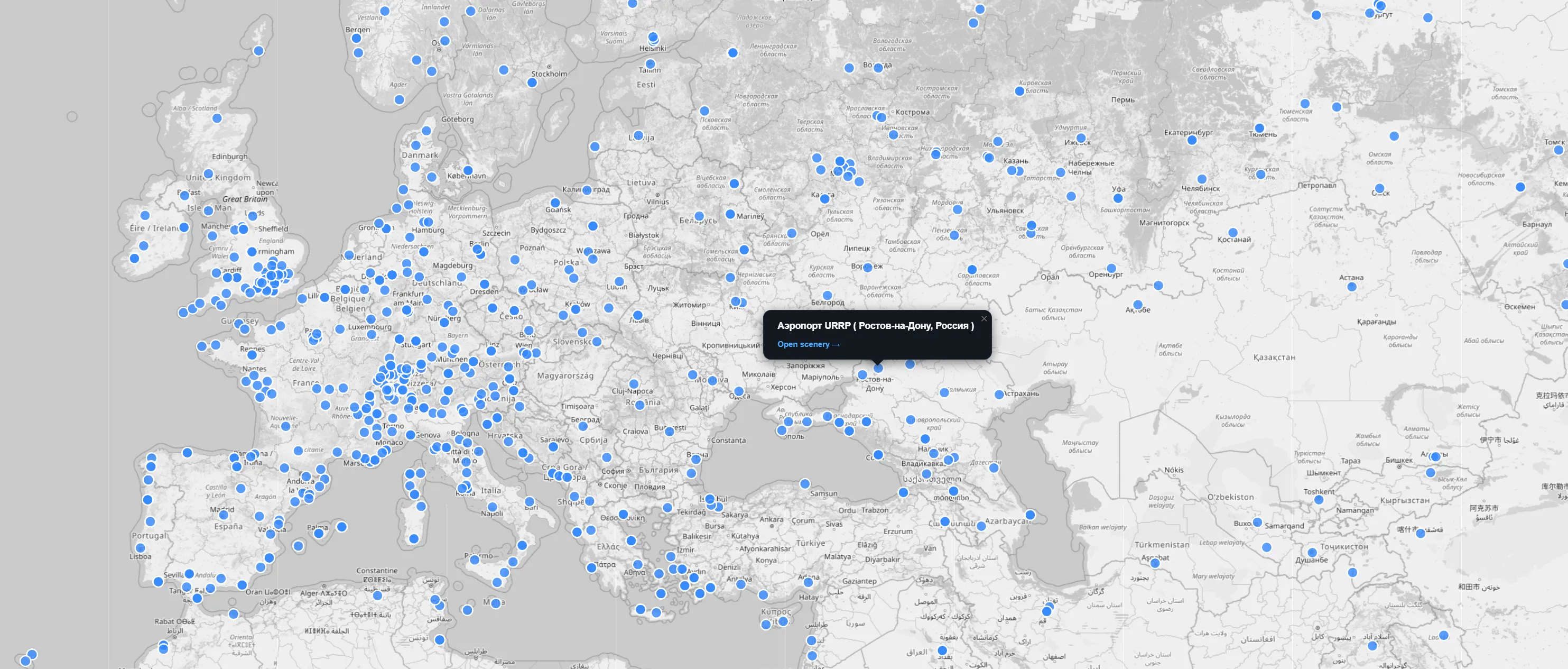The image size is (1568, 669).
Task: Click the Kaliningrad airport marker
Action: click(x=587, y=190)
